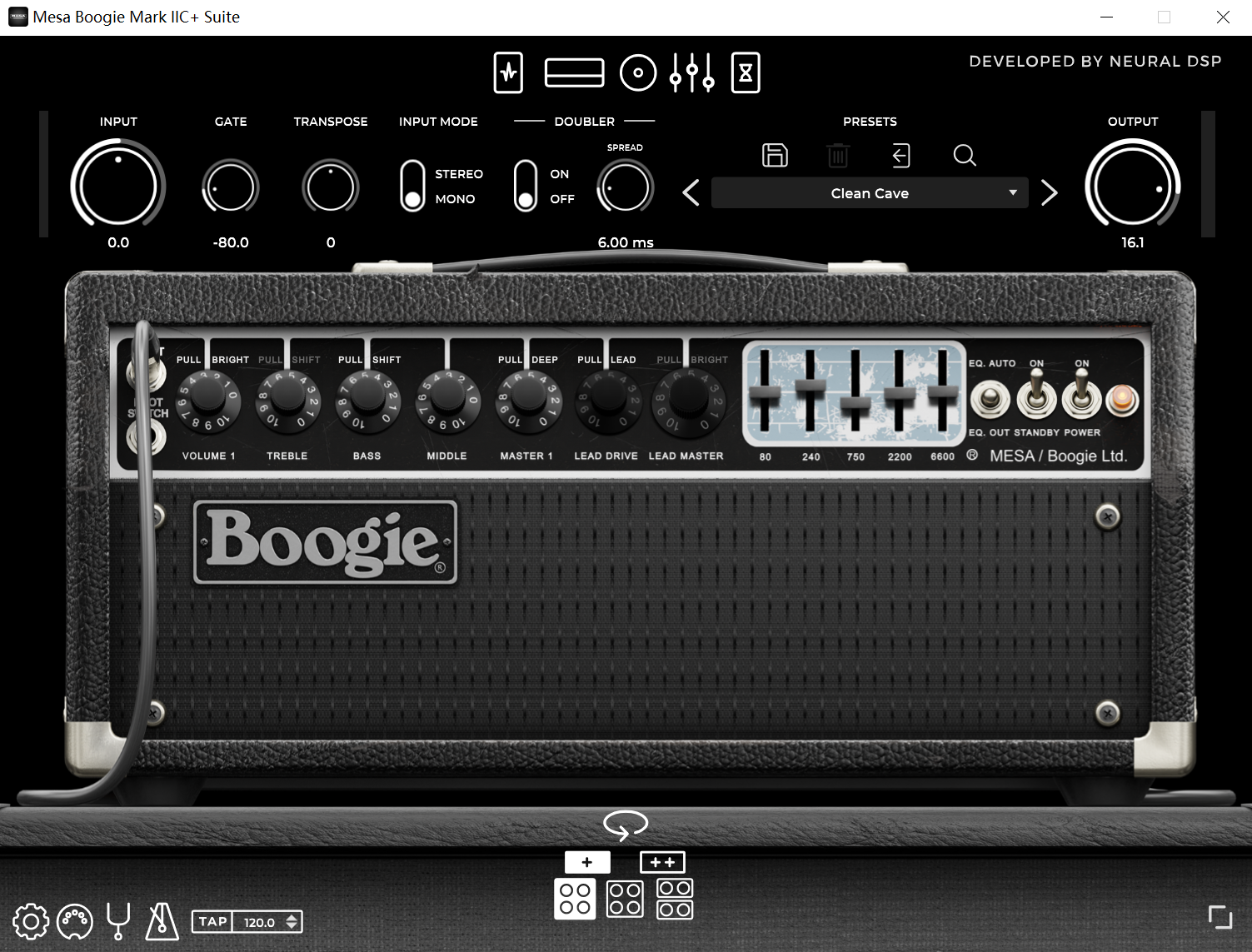
Task: Select the amplifier section icon
Action: (x=575, y=73)
